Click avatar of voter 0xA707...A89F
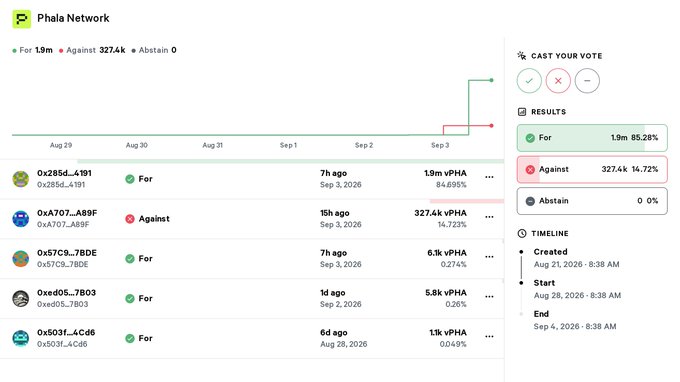This screenshot has width=680, height=382. pyautogui.click(x=20, y=219)
